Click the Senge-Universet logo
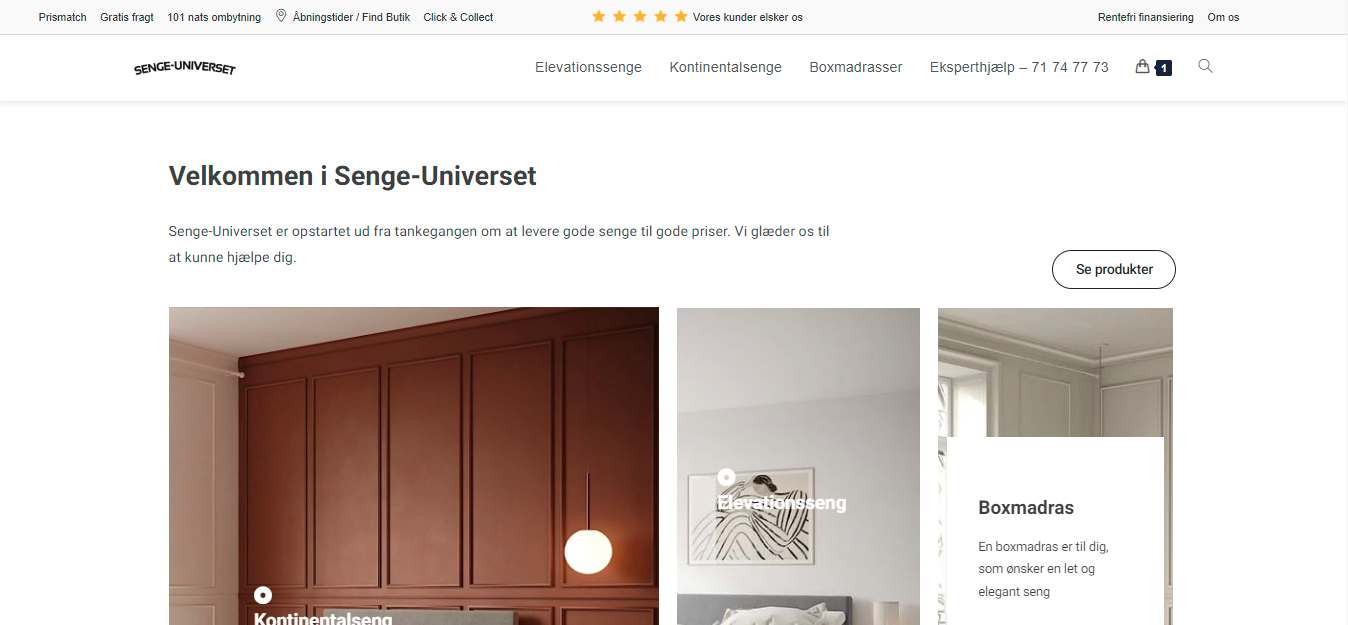This screenshot has height=625, width=1348. [x=185, y=68]
